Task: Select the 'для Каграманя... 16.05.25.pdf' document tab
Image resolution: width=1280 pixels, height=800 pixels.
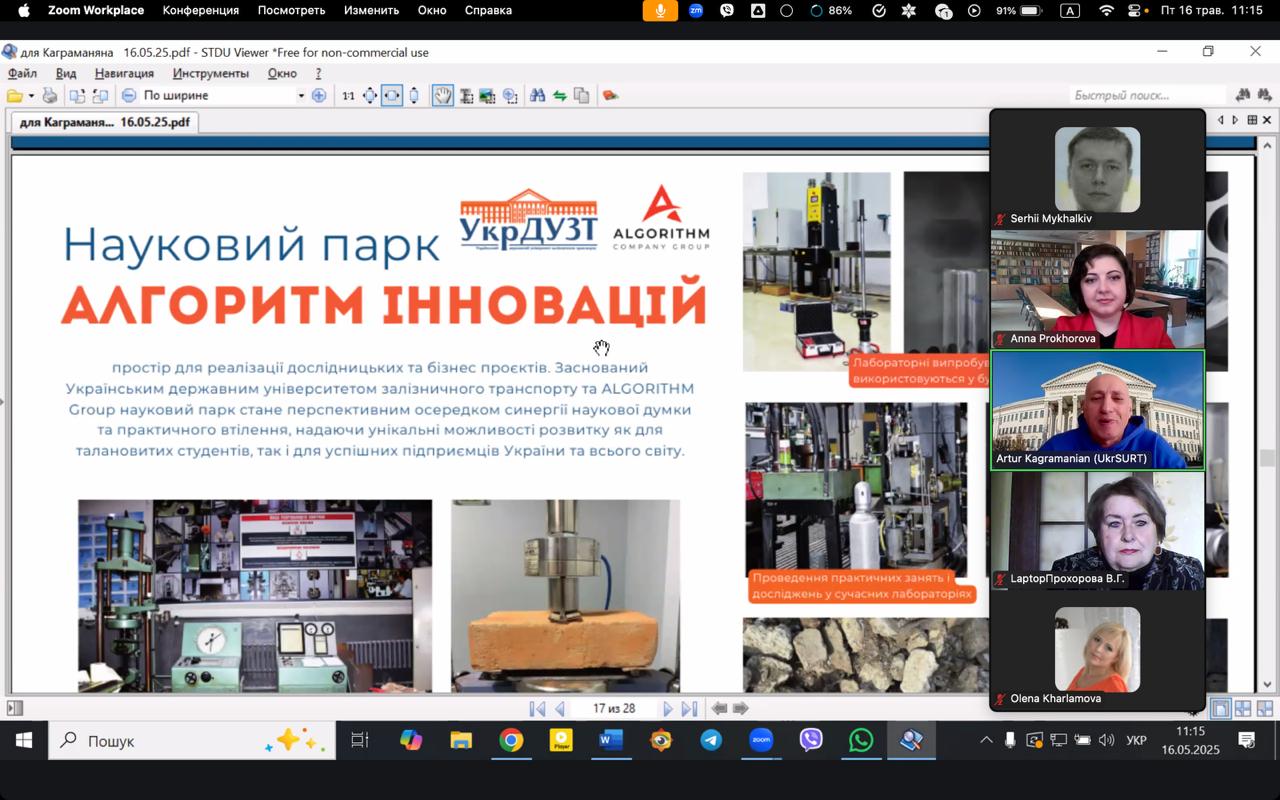Action: (104, 122)
